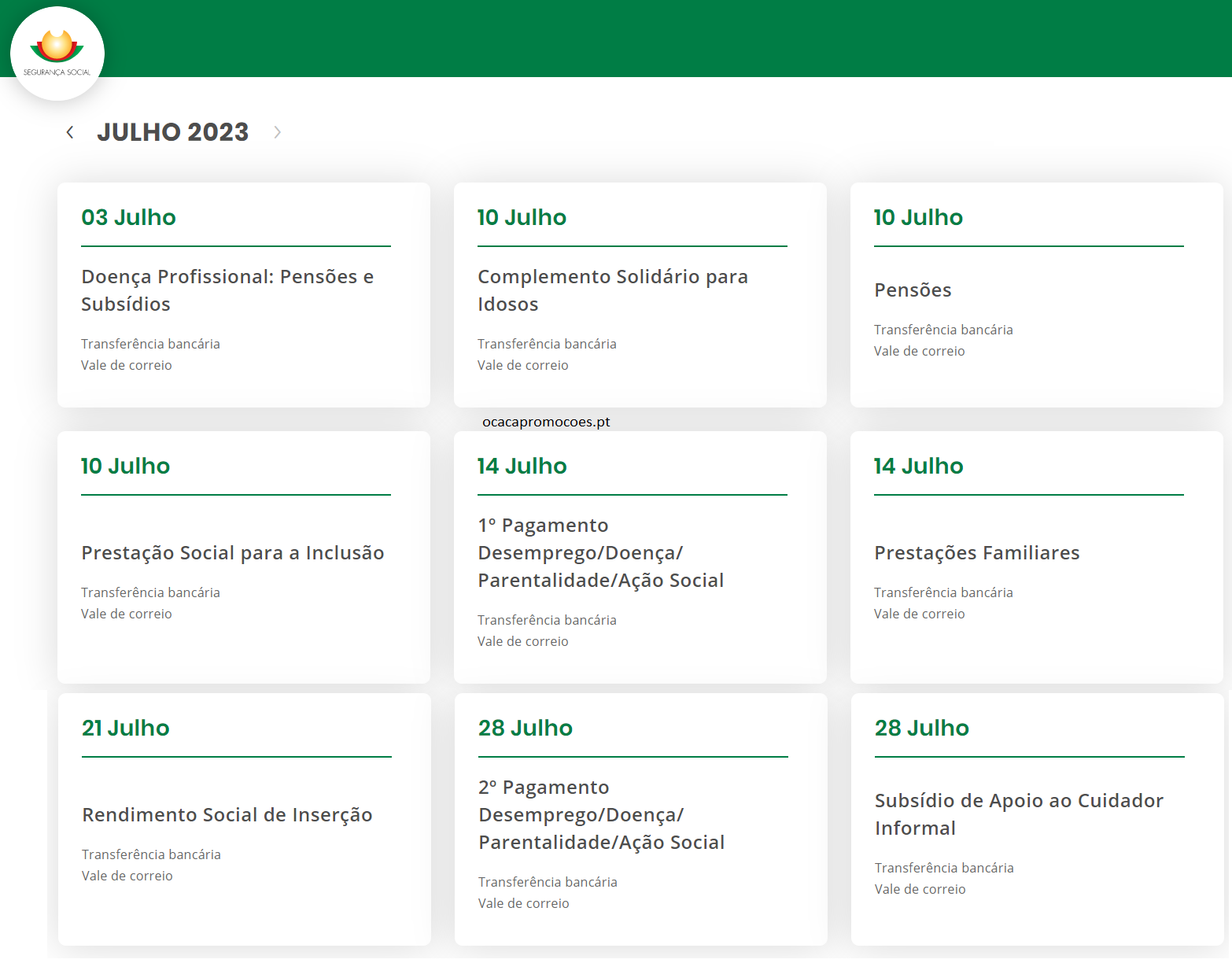The image size is (1232, 963).
Task: Select Transferência bancária under Pensões
Action: 943,330
